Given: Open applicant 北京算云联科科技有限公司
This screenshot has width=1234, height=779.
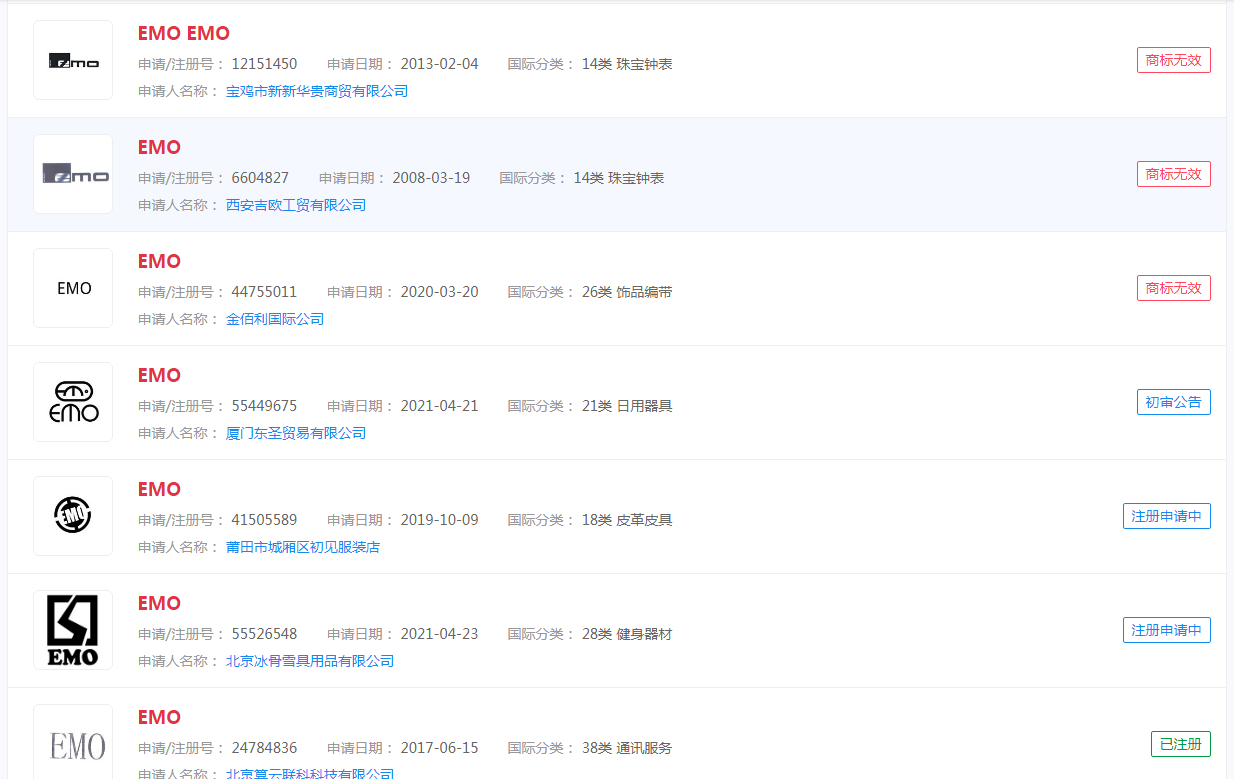Looking at the screenshot, I should coord(310,773).
